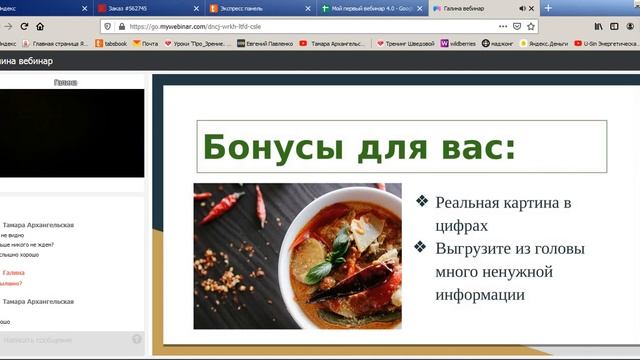The image size is (640, 360).
Task: Save page to Pocket
Action: tap(517, 27)
